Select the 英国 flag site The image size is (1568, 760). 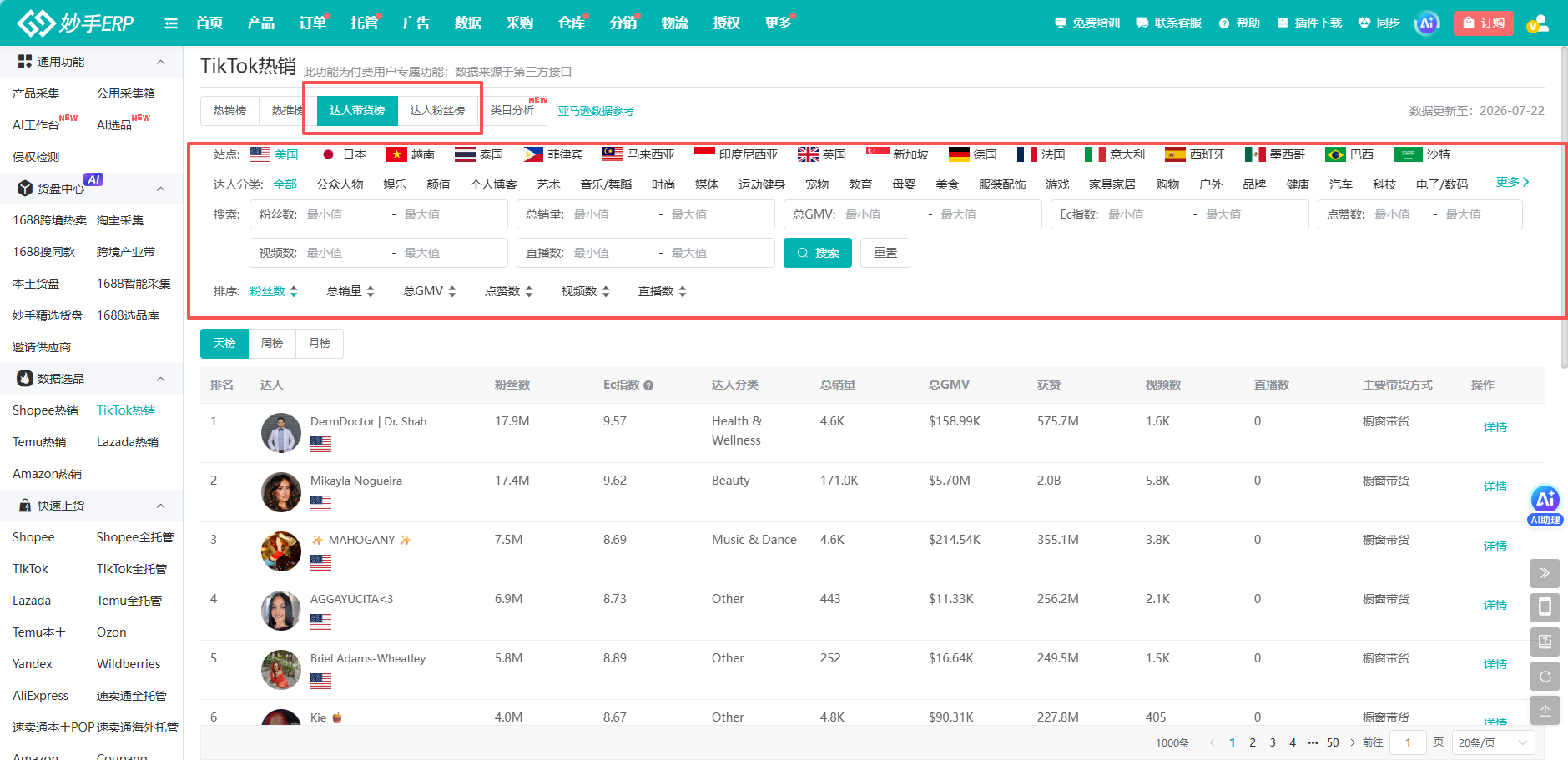pos(822,154)
